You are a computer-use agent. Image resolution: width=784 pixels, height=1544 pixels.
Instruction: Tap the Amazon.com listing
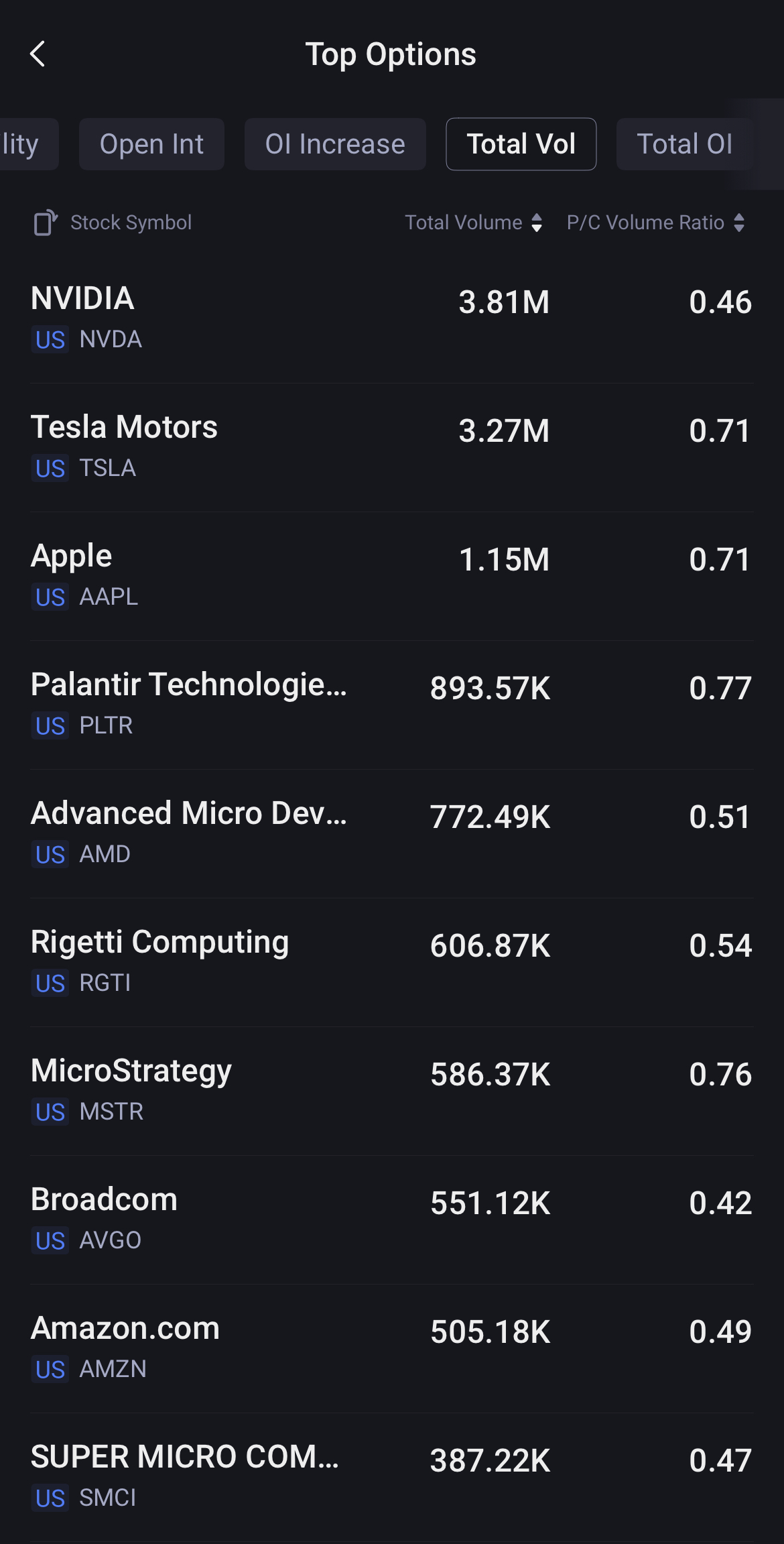tap(391, 1348)
